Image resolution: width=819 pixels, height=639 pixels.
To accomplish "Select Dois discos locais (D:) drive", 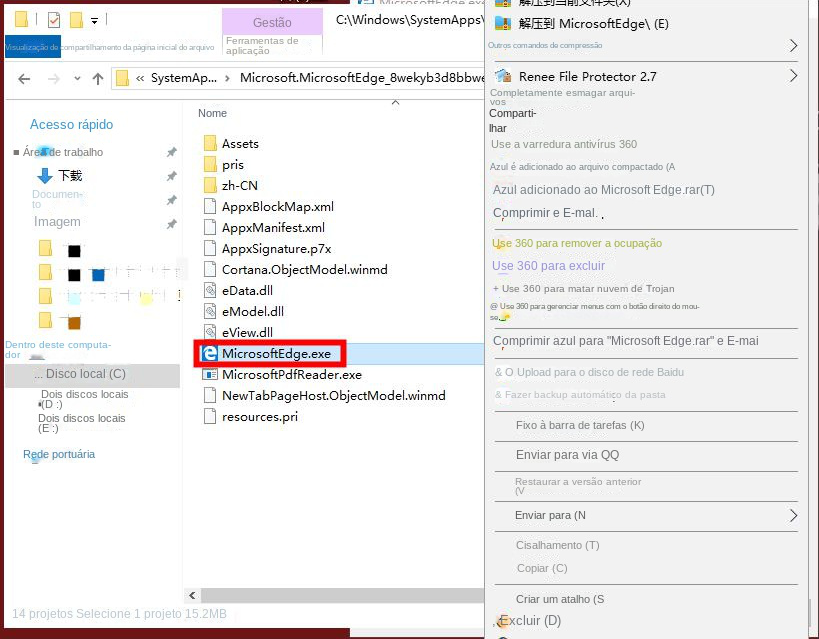I will click(x=84, y=399).
